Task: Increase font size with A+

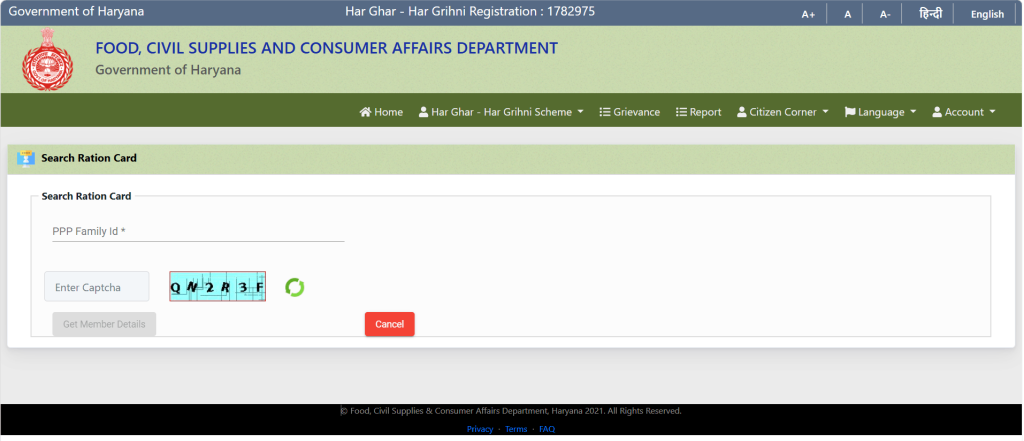Action: pyautogui.click(x=808, y=14)
